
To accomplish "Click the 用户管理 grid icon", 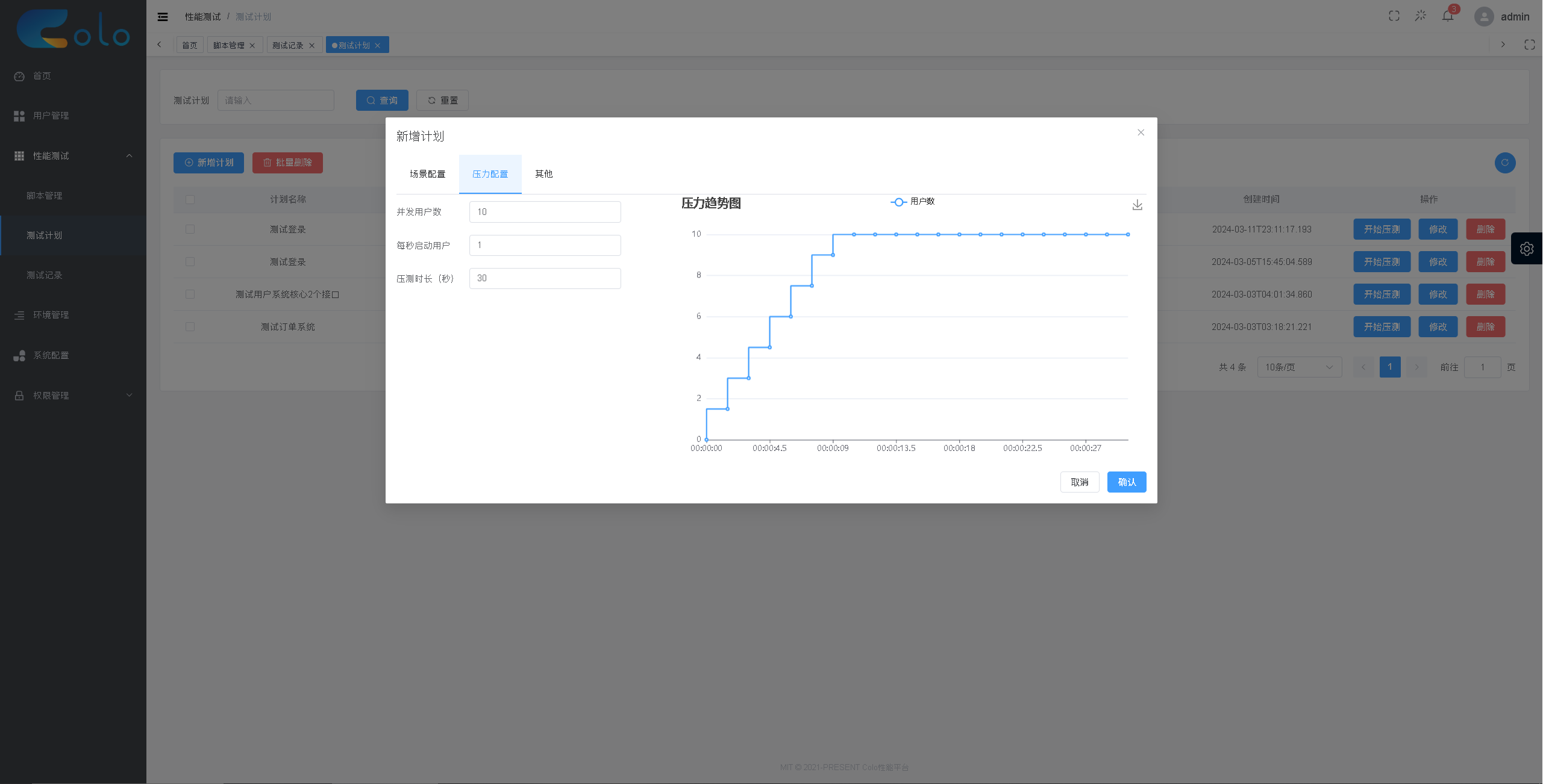I will click(x=19, y=116).
